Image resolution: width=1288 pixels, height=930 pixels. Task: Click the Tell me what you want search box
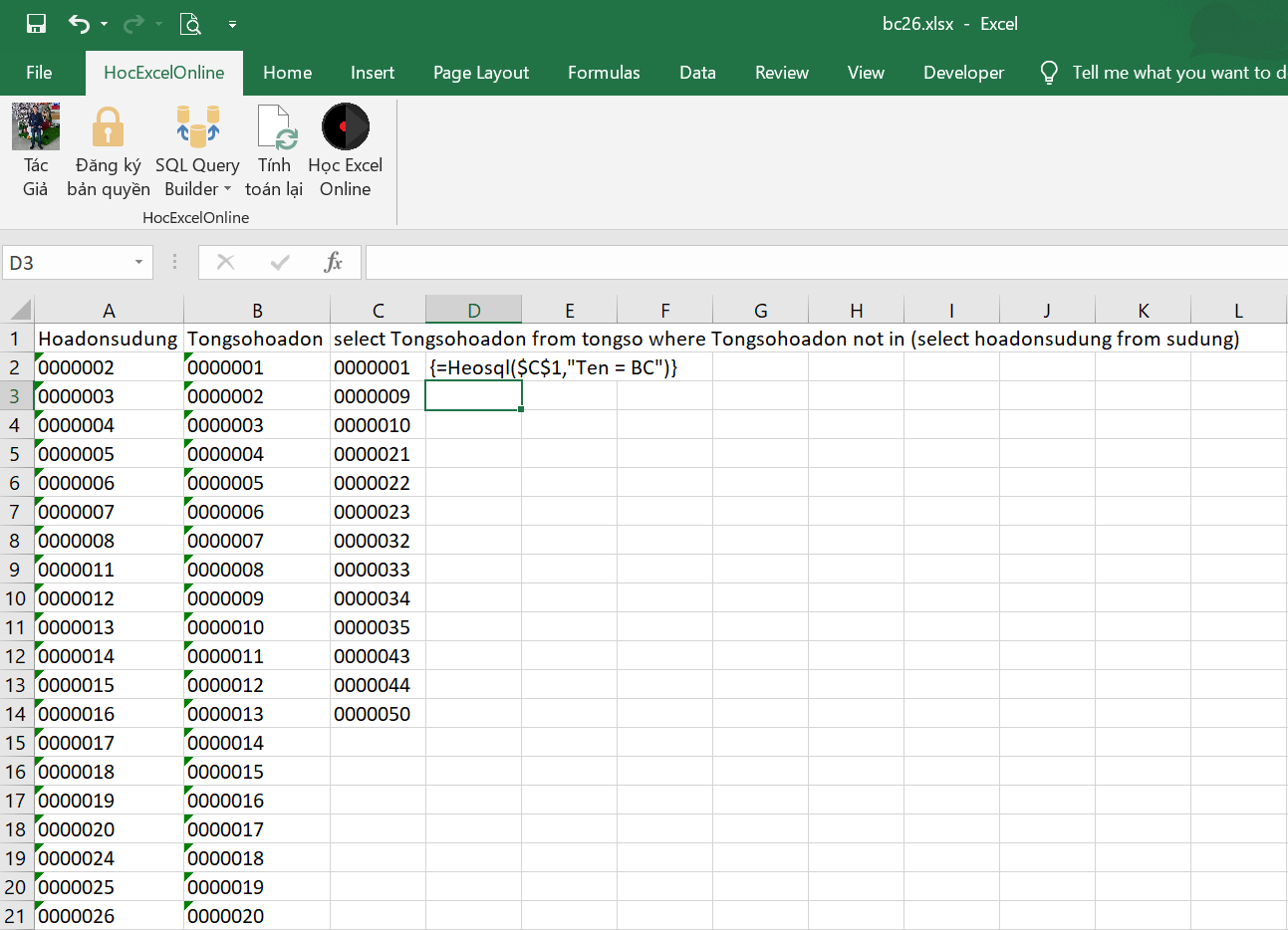[1178, 73]
